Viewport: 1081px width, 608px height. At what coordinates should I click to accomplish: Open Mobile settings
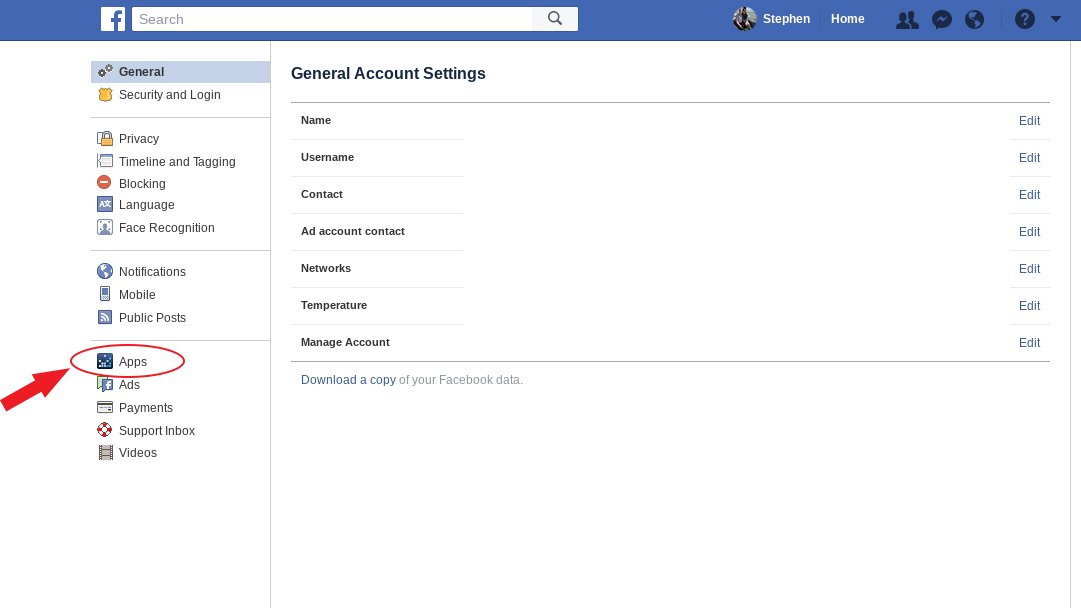click(137, 294)
